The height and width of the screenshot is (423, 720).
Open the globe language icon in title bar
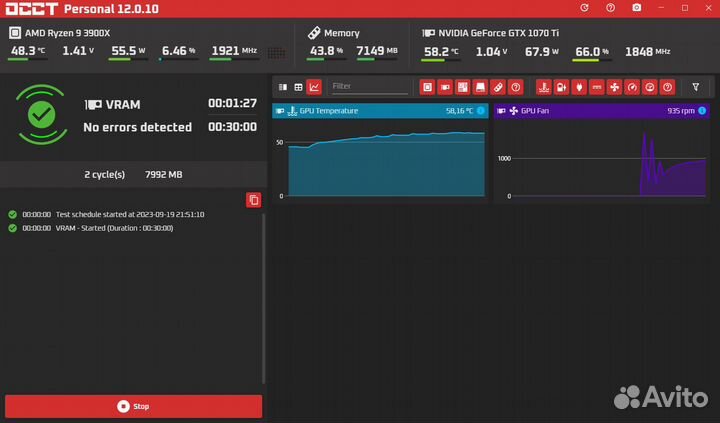[x=584, y=8]
